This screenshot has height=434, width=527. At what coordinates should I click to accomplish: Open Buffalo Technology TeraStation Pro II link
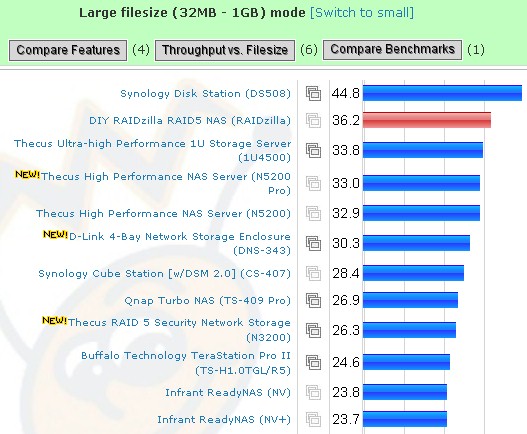tap(186, 363)
